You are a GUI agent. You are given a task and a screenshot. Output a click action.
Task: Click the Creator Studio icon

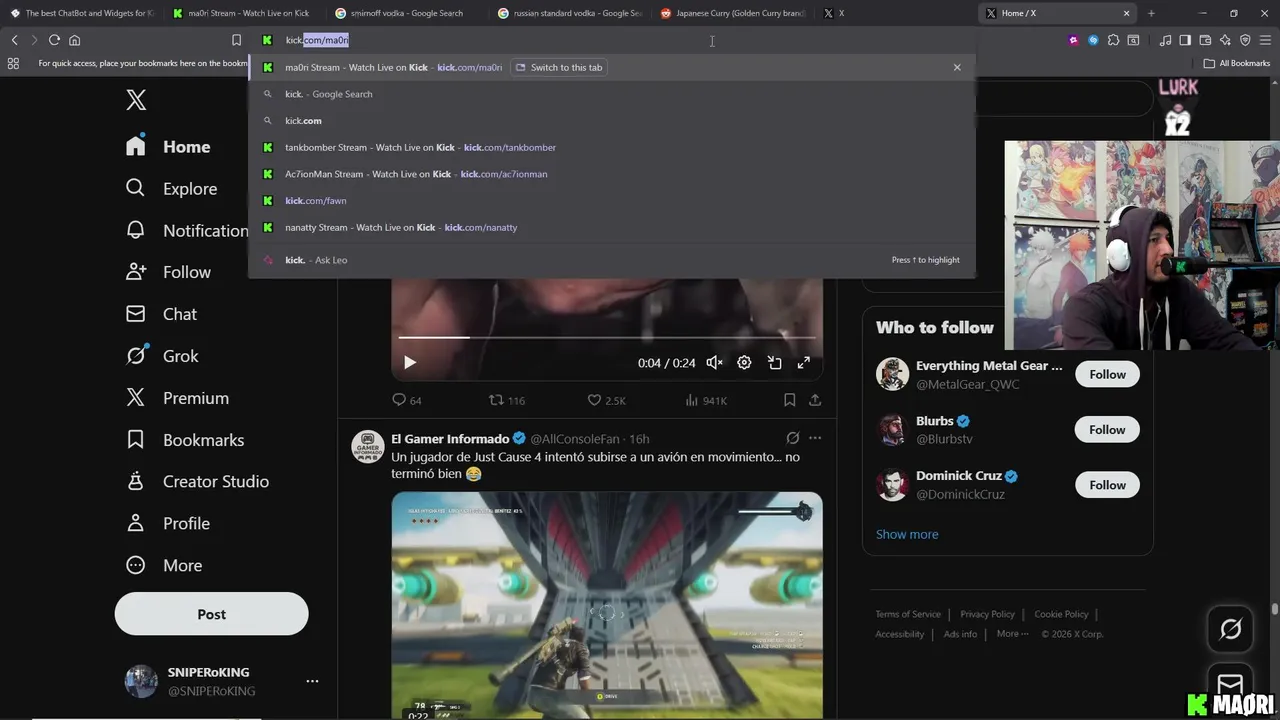(136, 481)
